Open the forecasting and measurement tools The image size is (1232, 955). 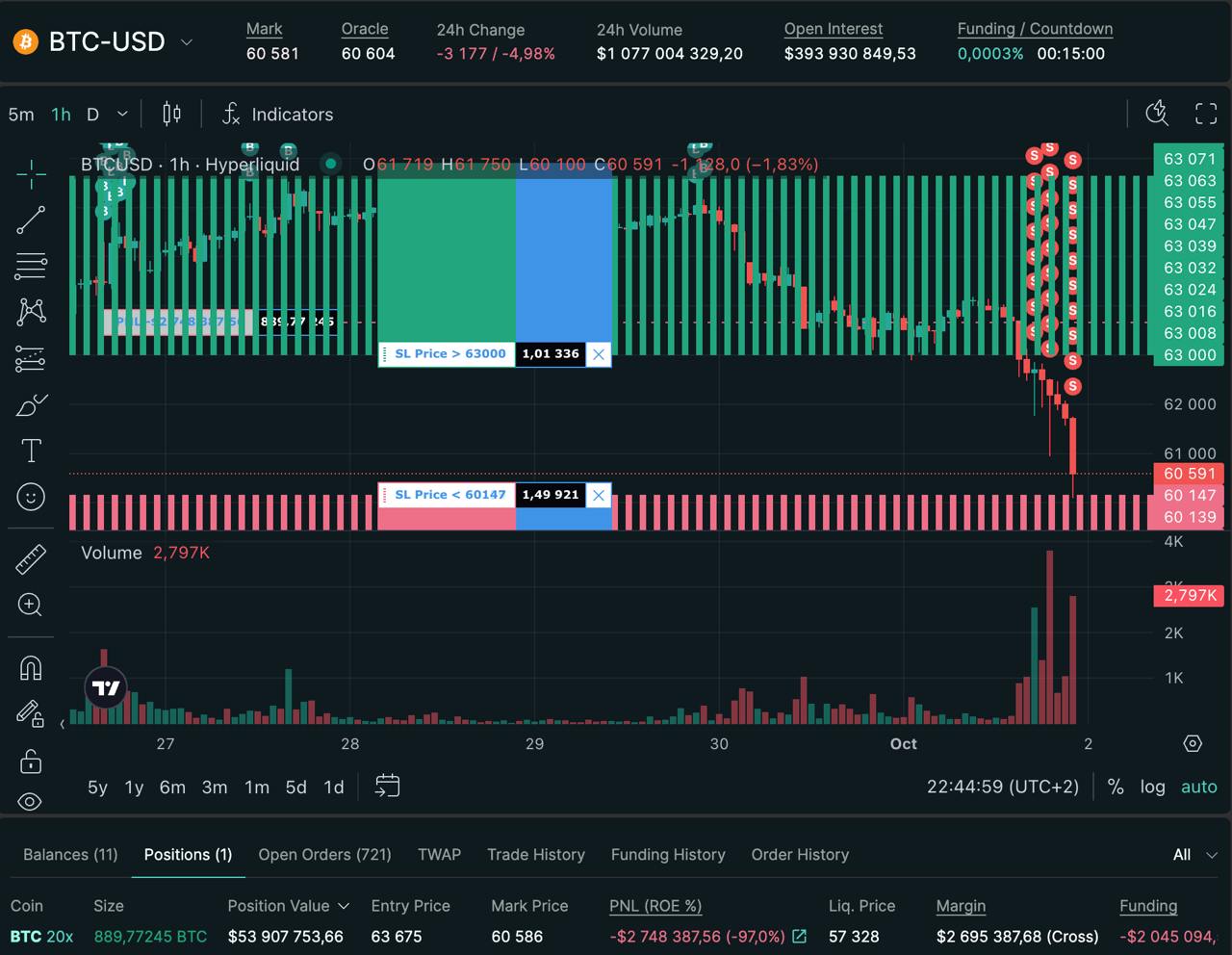(31, 358)
